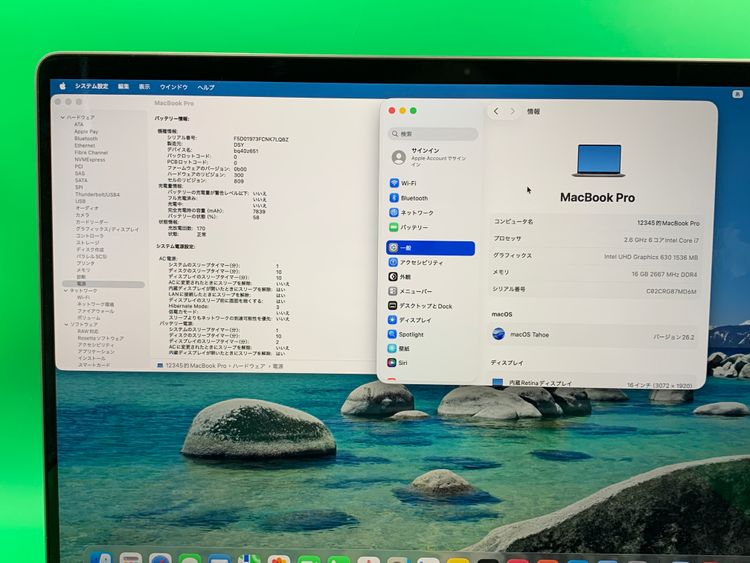Screen dimensions: 750x563
Task: Click the メモリ 16 GB row
Action: (x=595, y=274)
